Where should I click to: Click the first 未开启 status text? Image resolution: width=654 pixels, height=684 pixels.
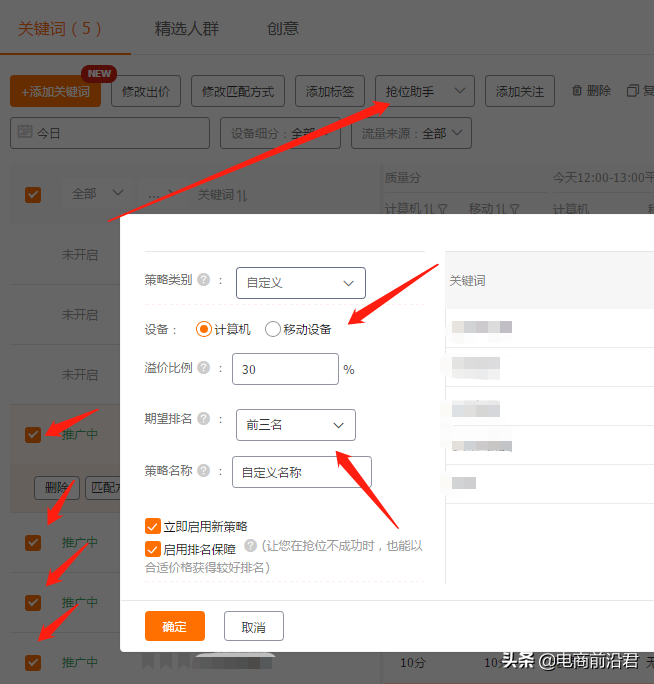pyautogui.click(x=79, y=254)
